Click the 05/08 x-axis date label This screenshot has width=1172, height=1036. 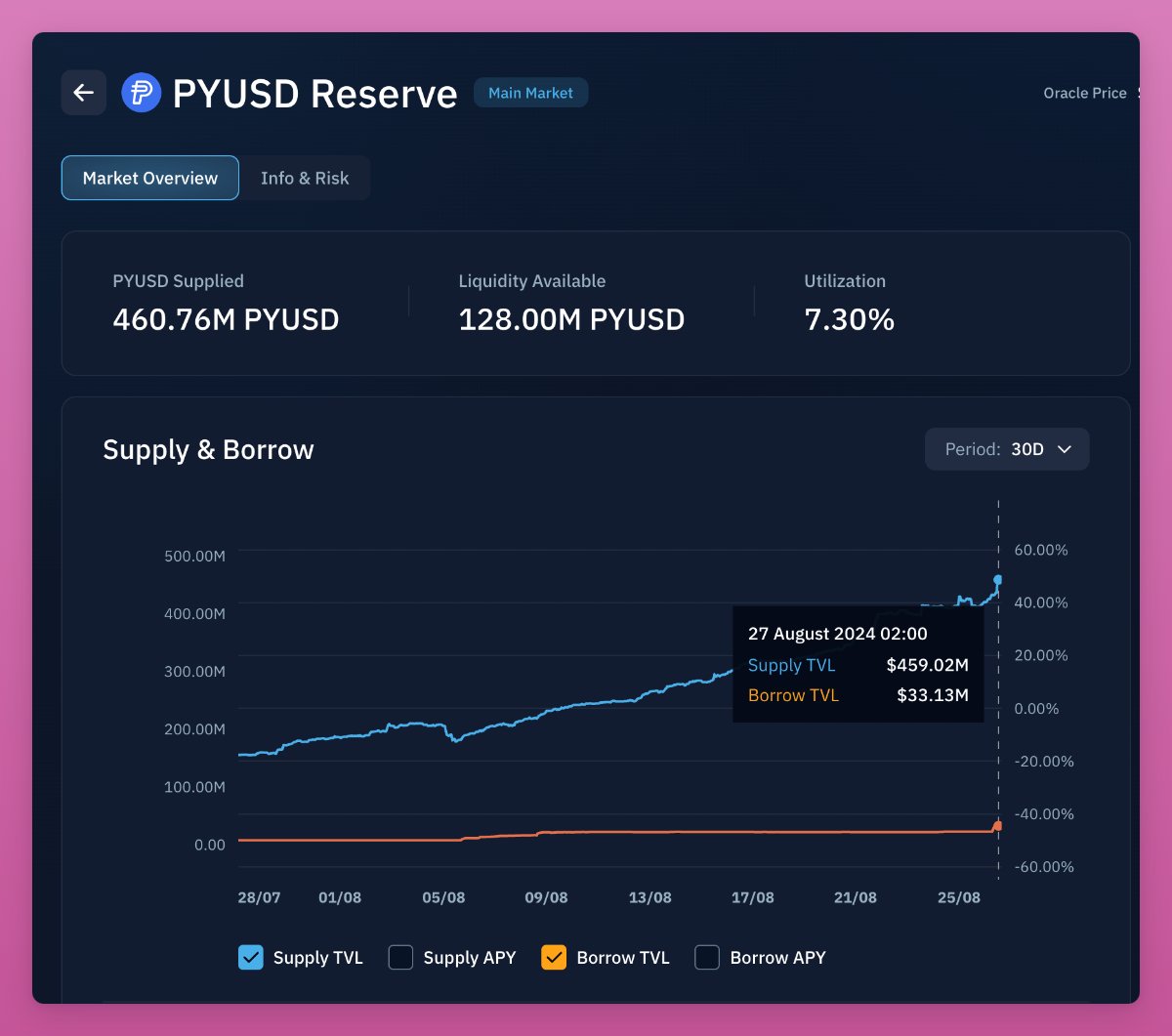point(443,897)
